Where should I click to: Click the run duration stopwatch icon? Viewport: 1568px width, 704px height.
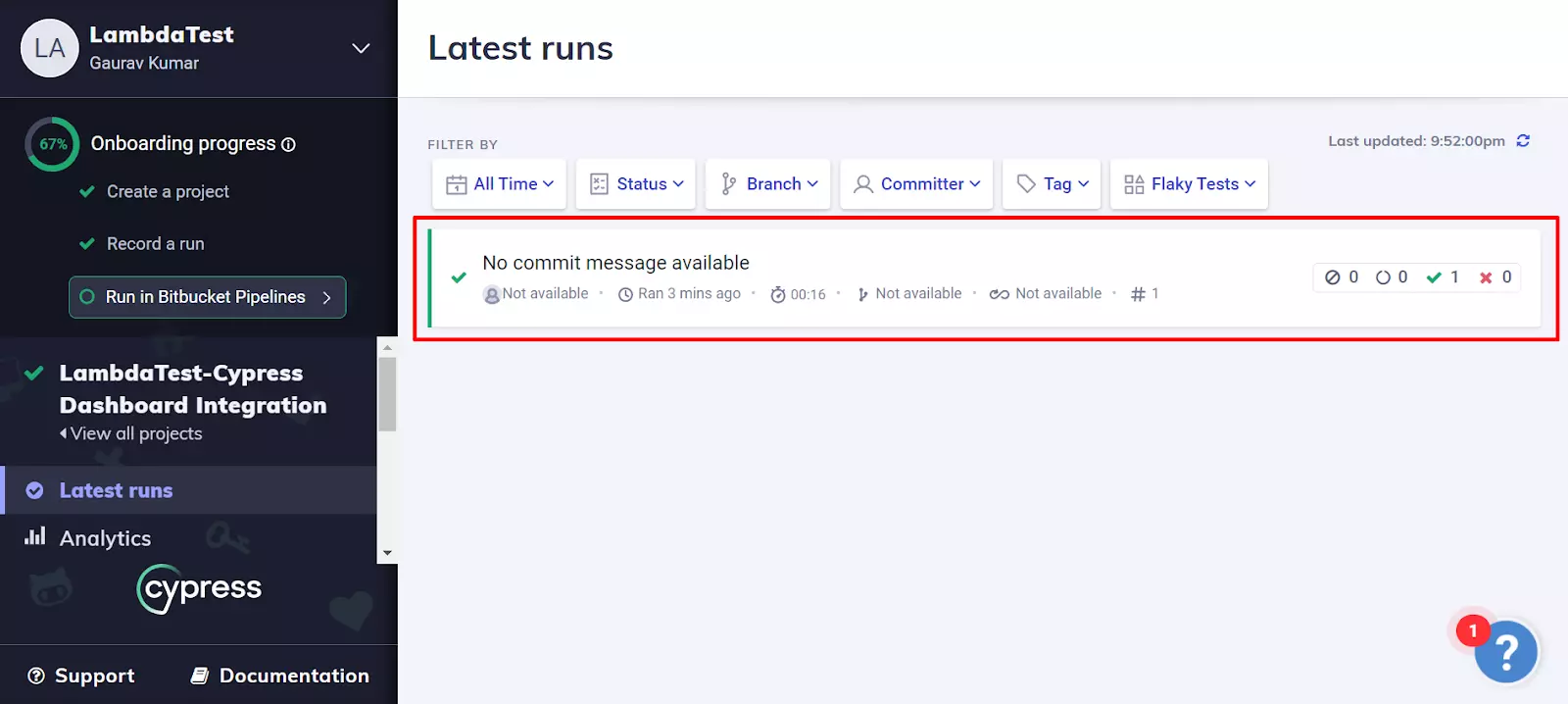pyautogui.click(x=778, y=294)
